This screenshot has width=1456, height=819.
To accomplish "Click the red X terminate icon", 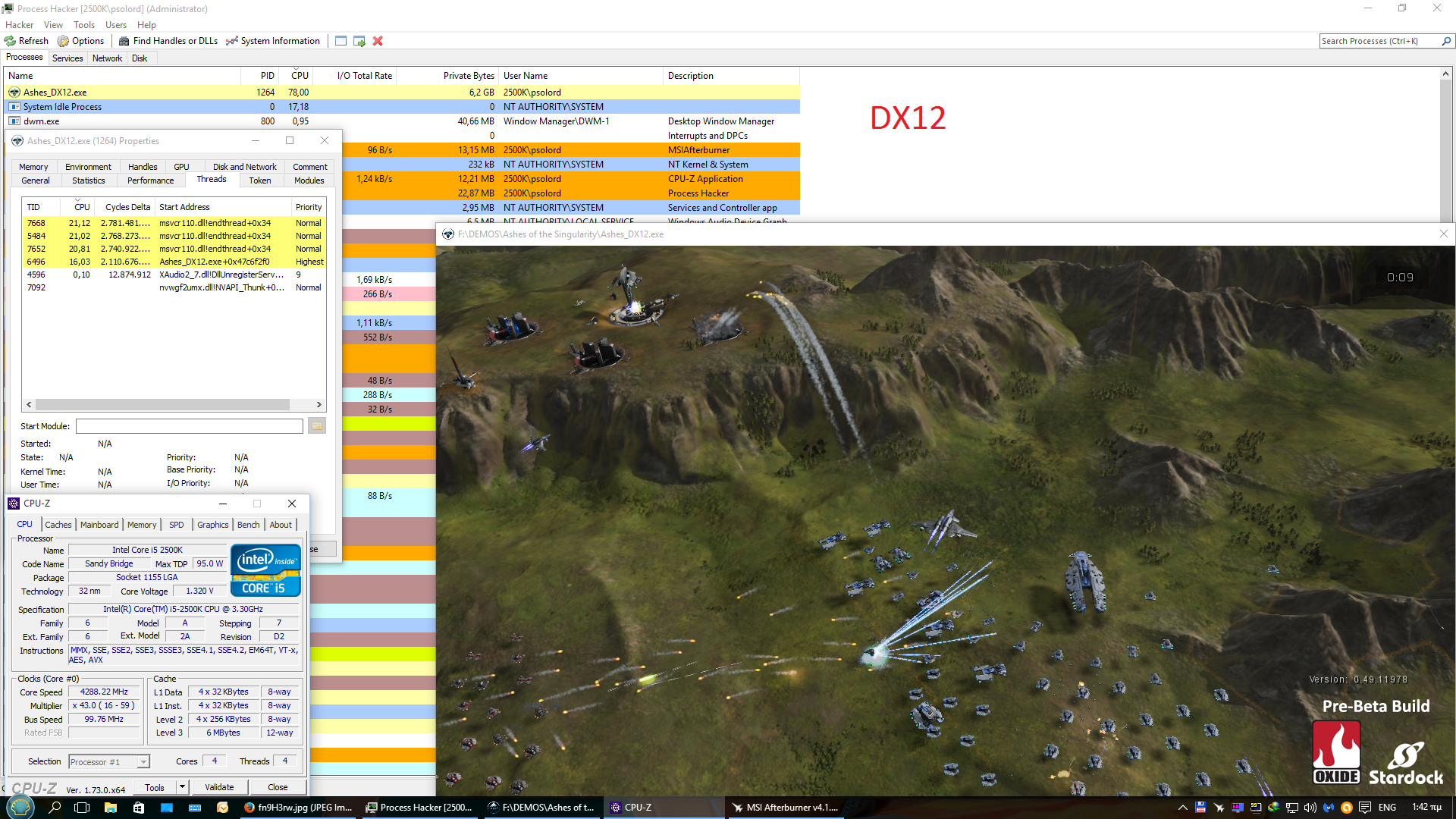I will pyautogui.click(x=378, y=41).
